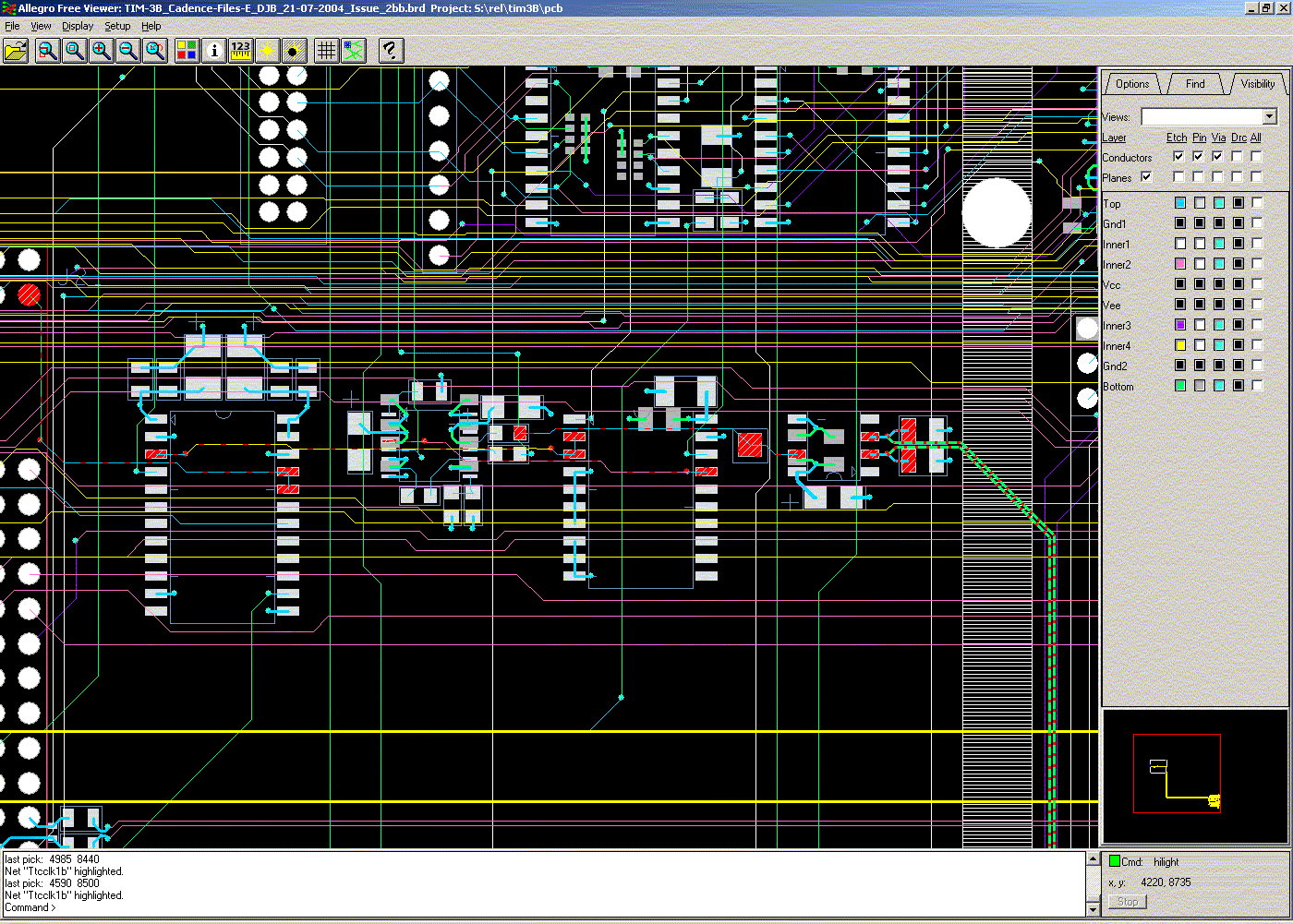Screen dimensions: 1293x924
Task: Click the Show Element info icon
Action: click(x=214, y=51)
